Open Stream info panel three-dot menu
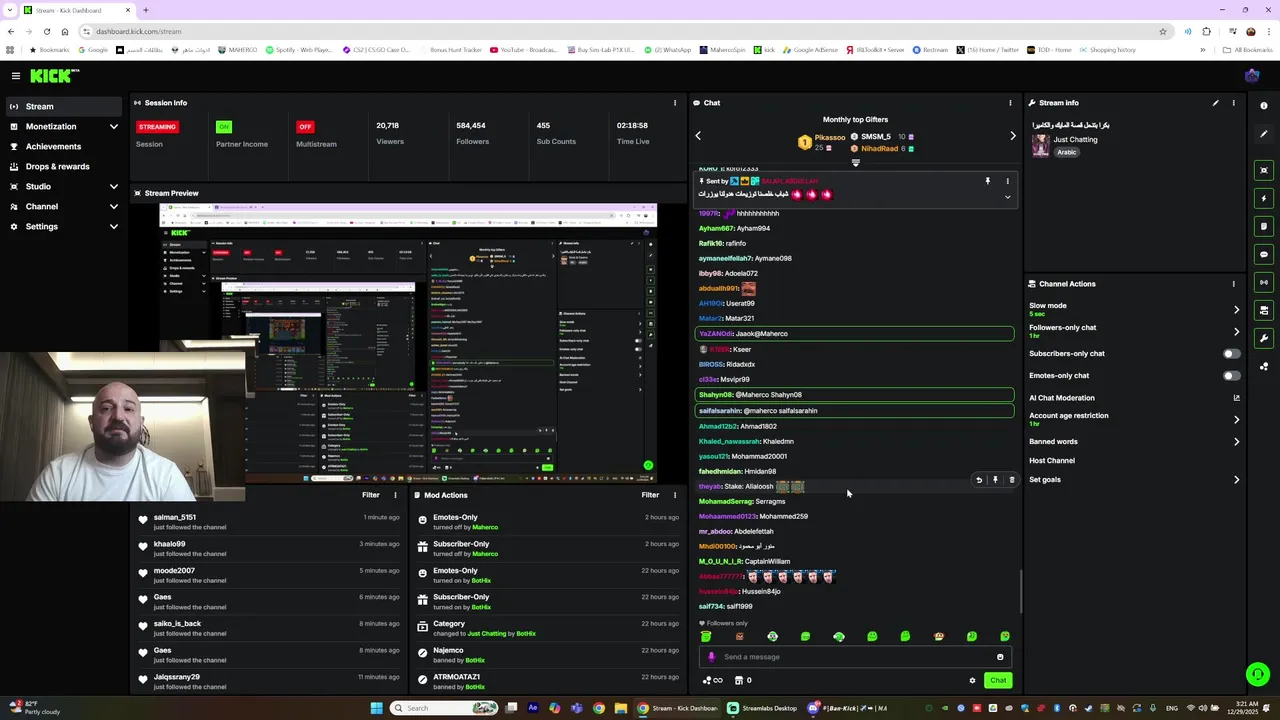This screenshot has width=1280, height=720. pos(1233,103)
